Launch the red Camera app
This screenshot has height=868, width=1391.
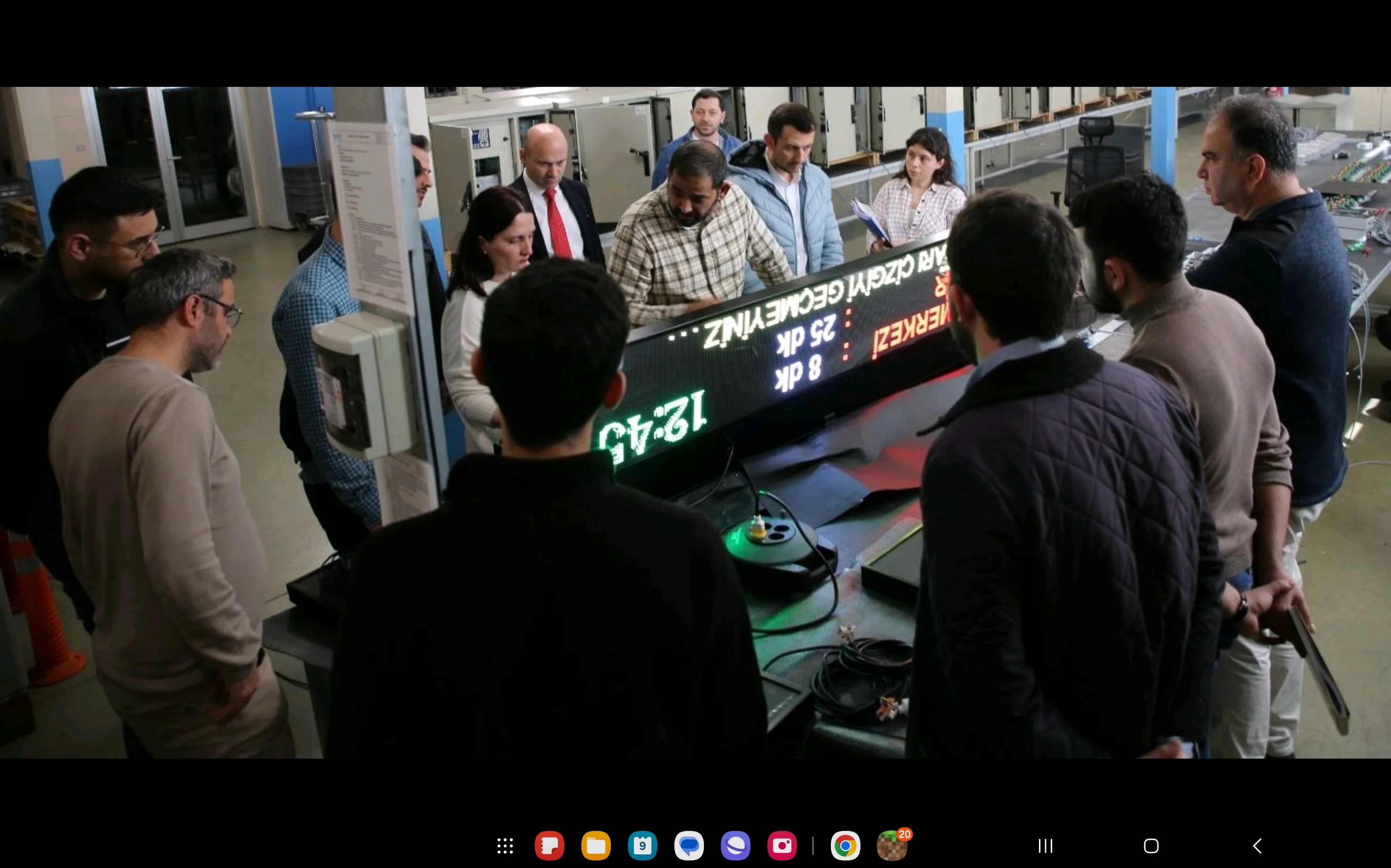pyautogui.click(x=781, y=845)
